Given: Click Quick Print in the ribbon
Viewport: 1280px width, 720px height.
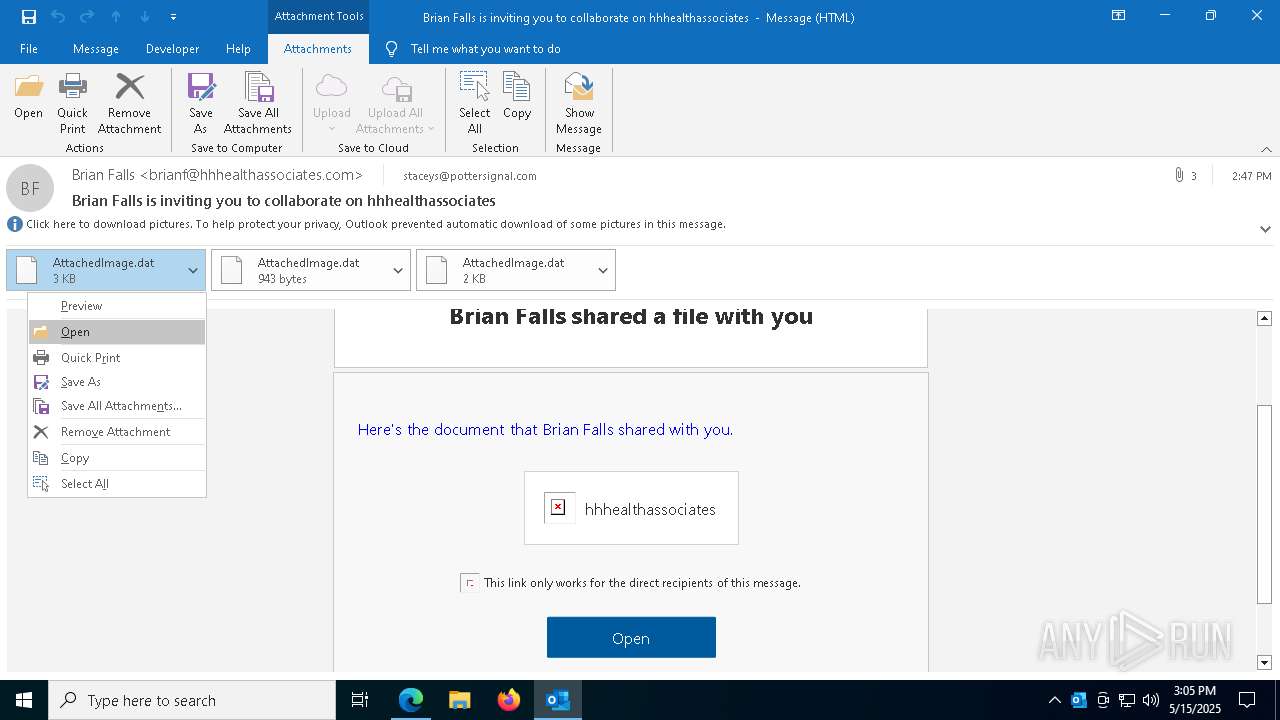Looking at the screenshot, I should tap(72, 104).
